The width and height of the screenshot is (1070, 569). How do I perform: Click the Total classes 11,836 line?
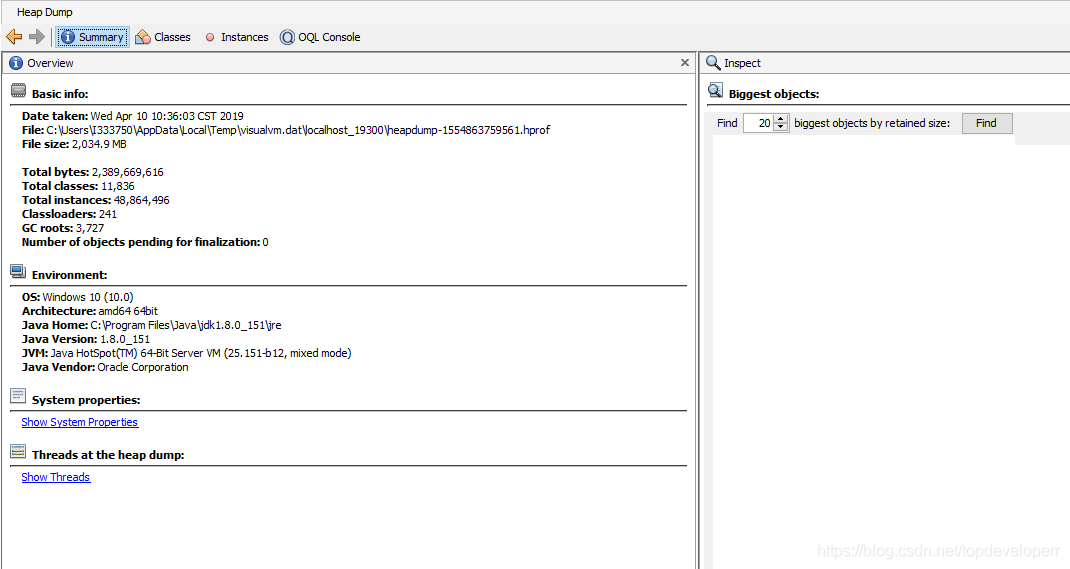pos(78,186)
